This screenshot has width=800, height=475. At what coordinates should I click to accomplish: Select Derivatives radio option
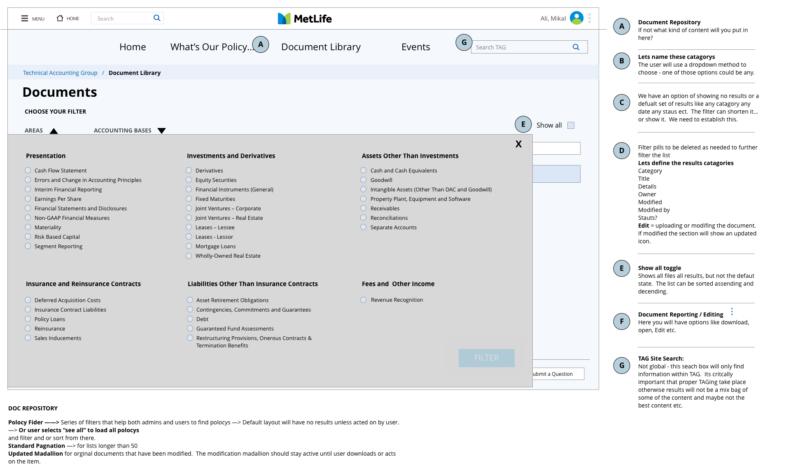189,170
